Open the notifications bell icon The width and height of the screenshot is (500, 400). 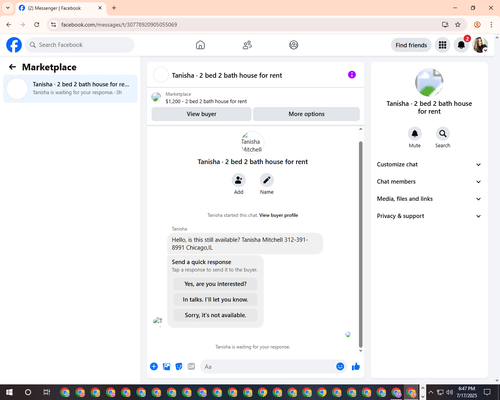coord(461,45)
